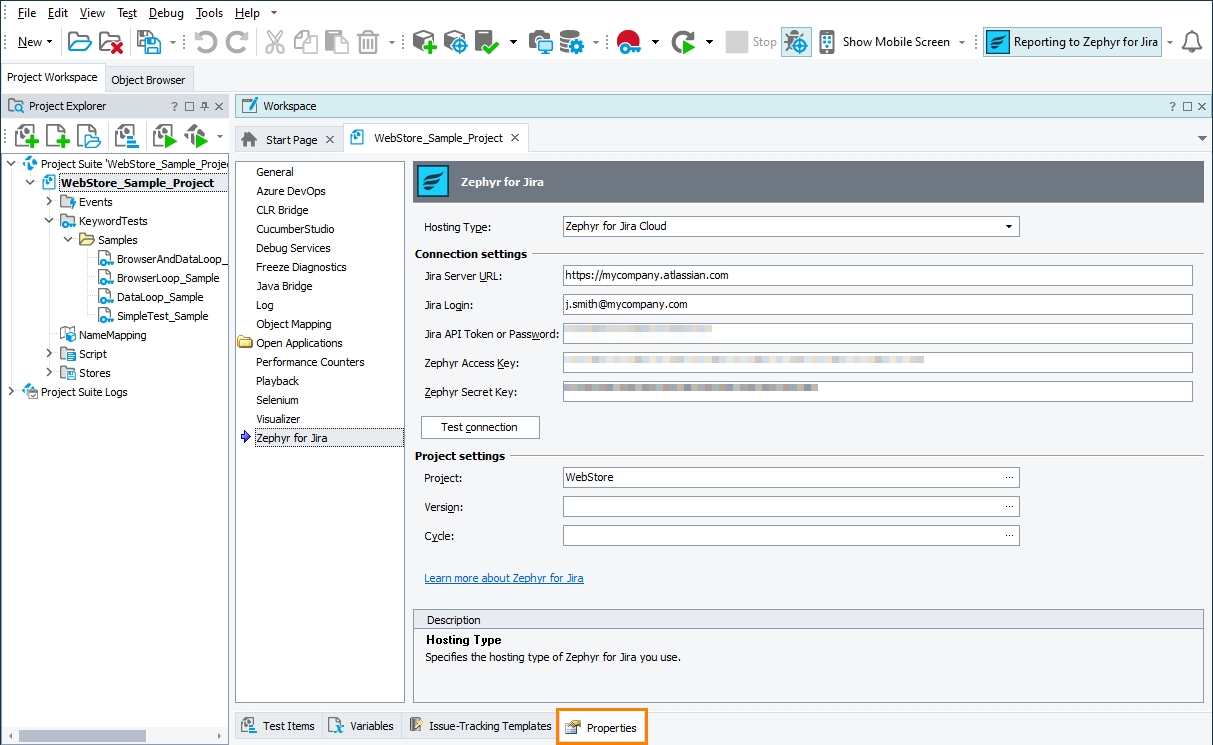Click the Reporting to Zephyr for Jira button
This screenshot has width=1213, height=745.
pyautogui.click(x=1072, y=42)
